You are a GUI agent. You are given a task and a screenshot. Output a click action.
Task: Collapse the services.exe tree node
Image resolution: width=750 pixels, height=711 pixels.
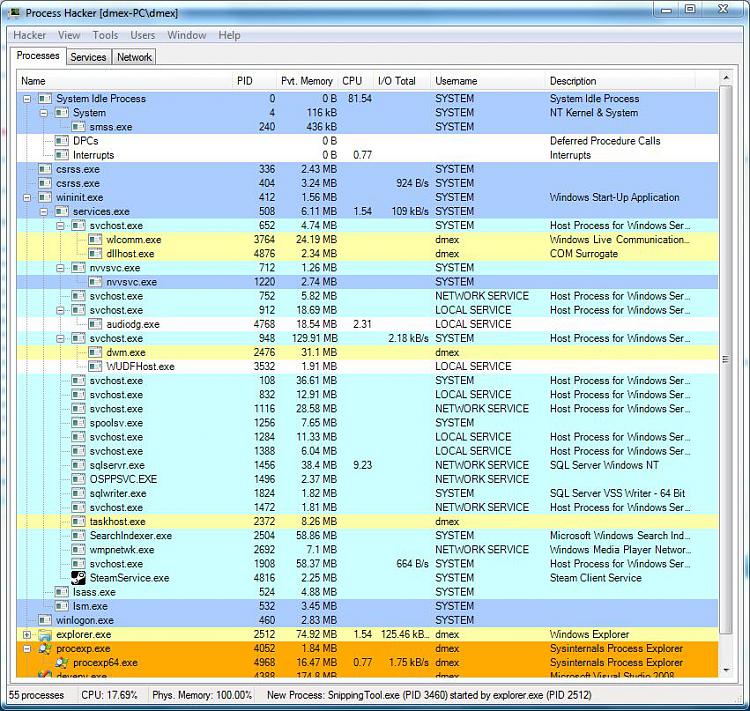(44, 211)
